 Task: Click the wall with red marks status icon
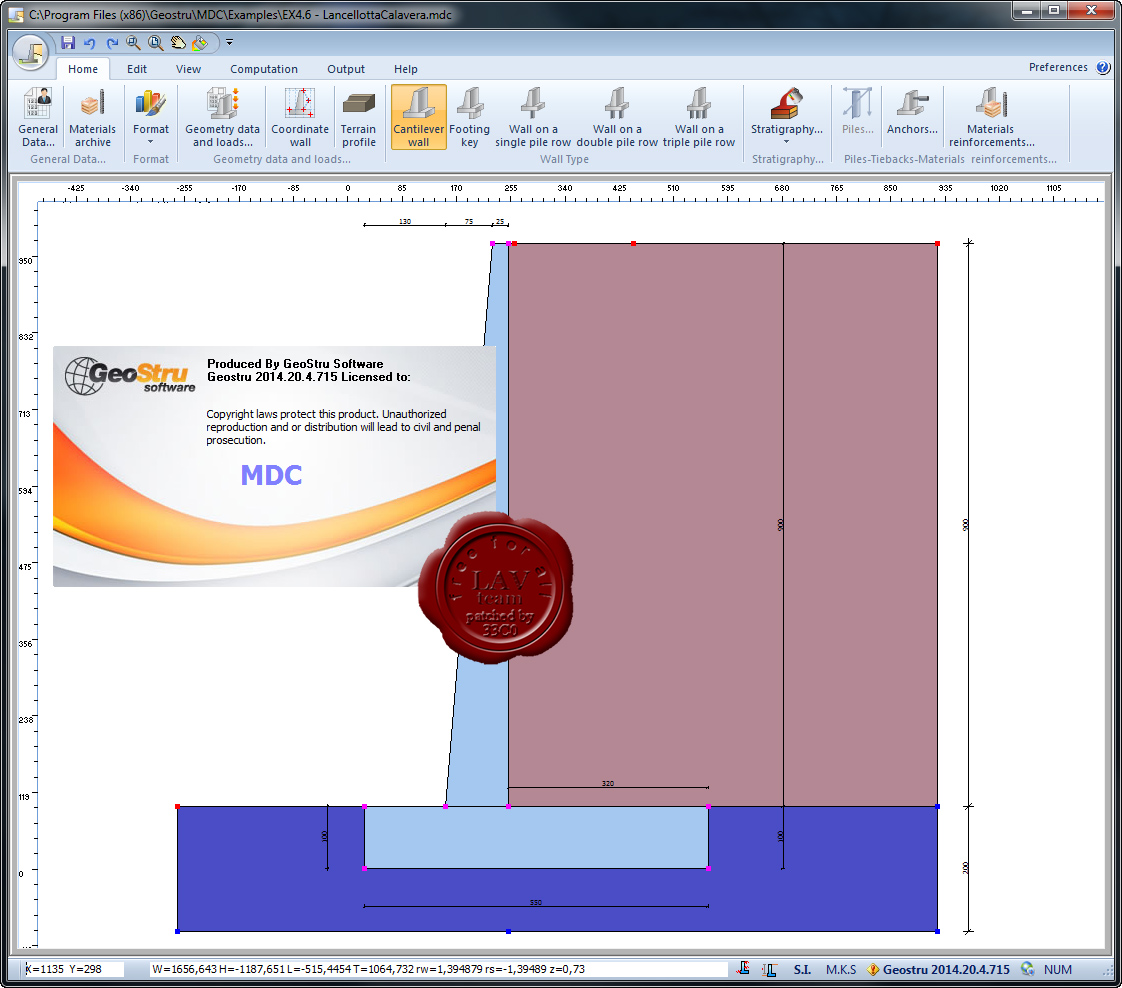click(x=743, y=969)
